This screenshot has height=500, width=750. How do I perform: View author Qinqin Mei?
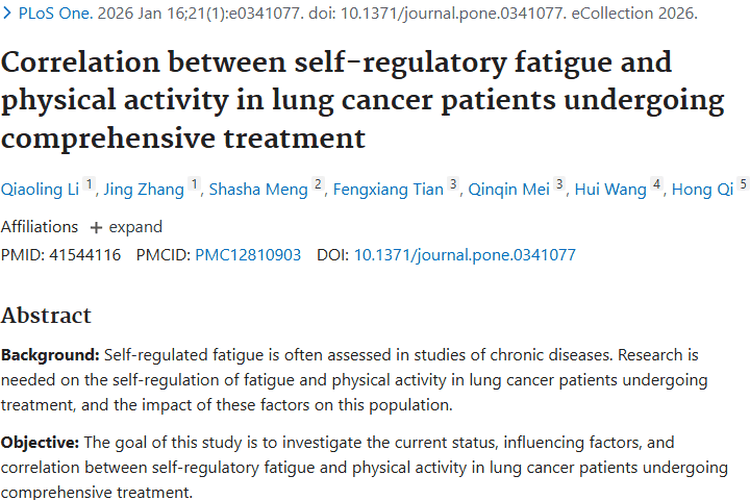508,189
